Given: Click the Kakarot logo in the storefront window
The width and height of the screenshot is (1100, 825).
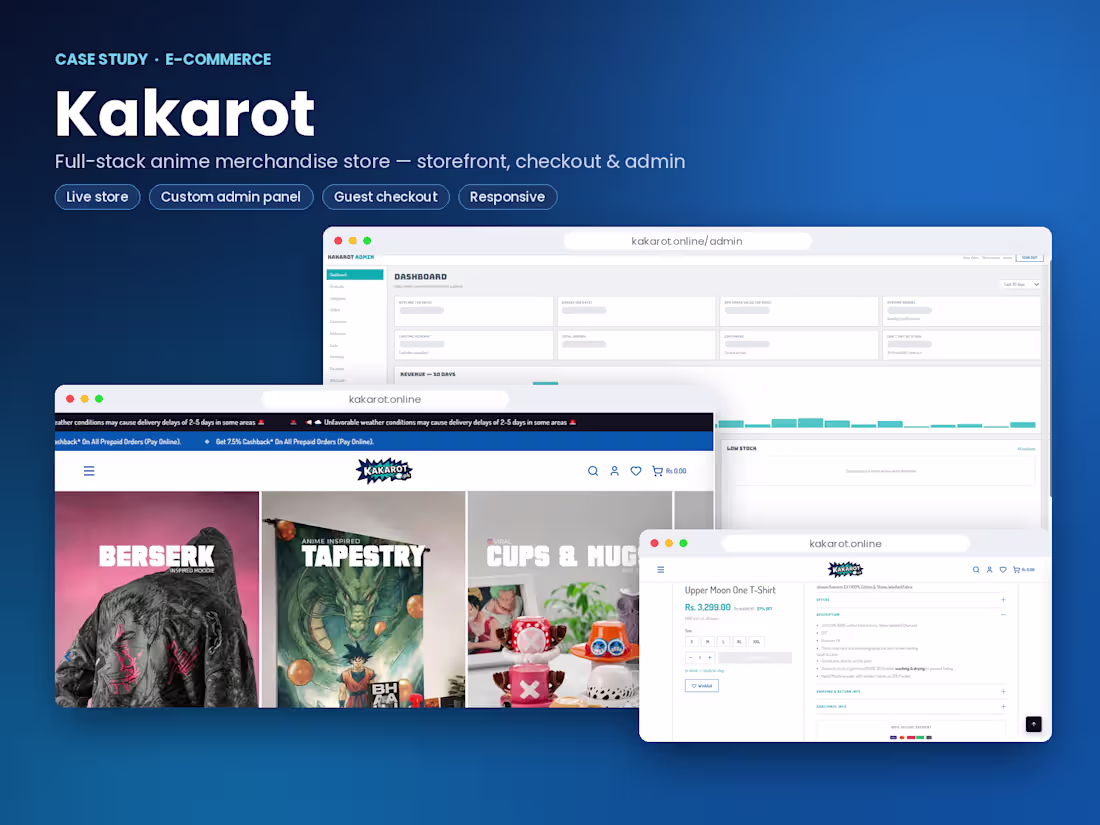Looking at the screenshot, I should tap(384, 470).
